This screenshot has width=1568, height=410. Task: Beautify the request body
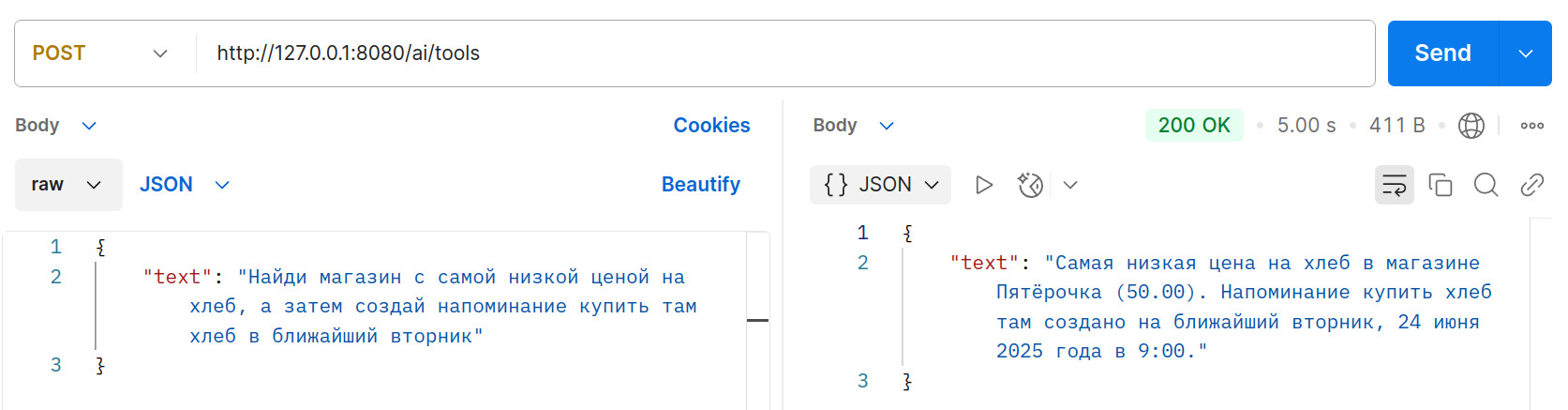700,185
